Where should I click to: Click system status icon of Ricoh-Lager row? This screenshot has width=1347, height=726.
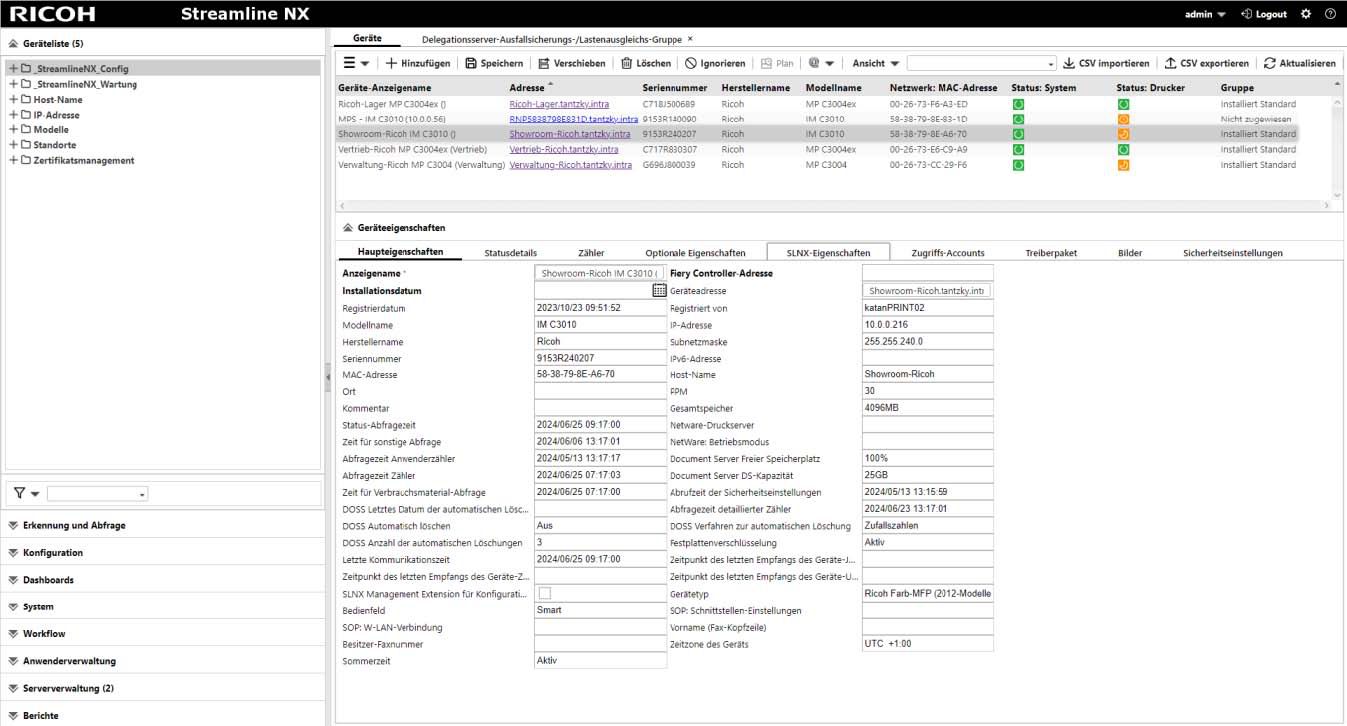(1018, 104)
